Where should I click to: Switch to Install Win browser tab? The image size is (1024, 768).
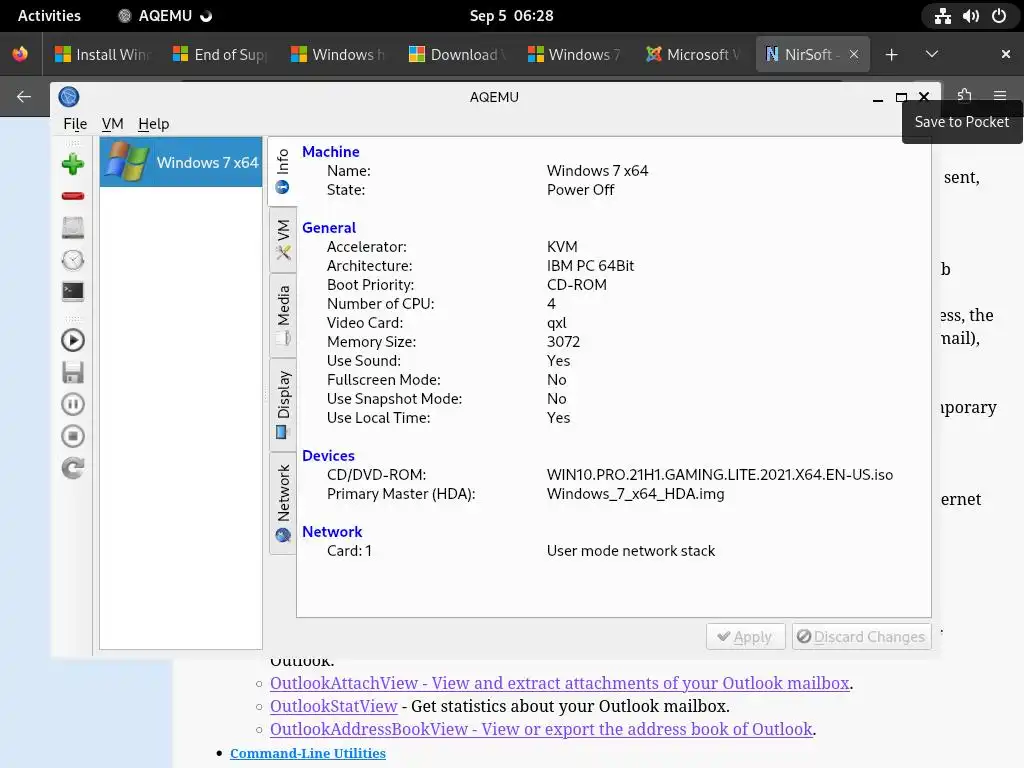click(103, 54)
